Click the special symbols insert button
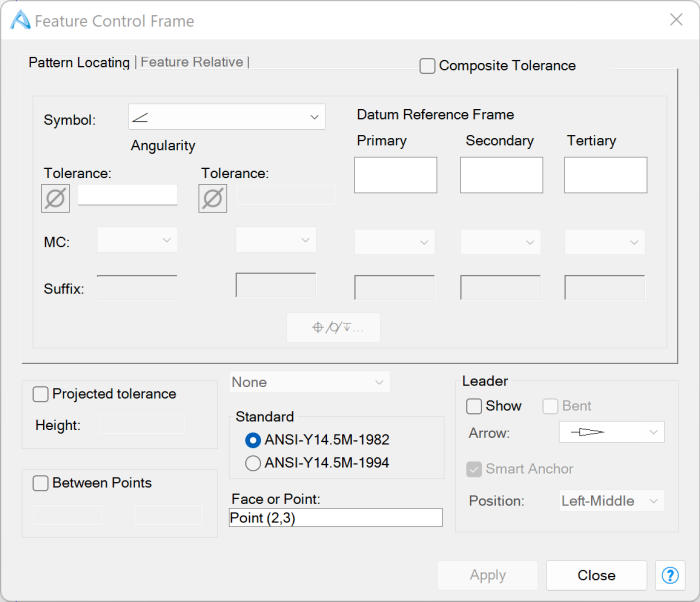Image resolution: width=700 pixels, height=602 pixels. click(x=333, y=327)
